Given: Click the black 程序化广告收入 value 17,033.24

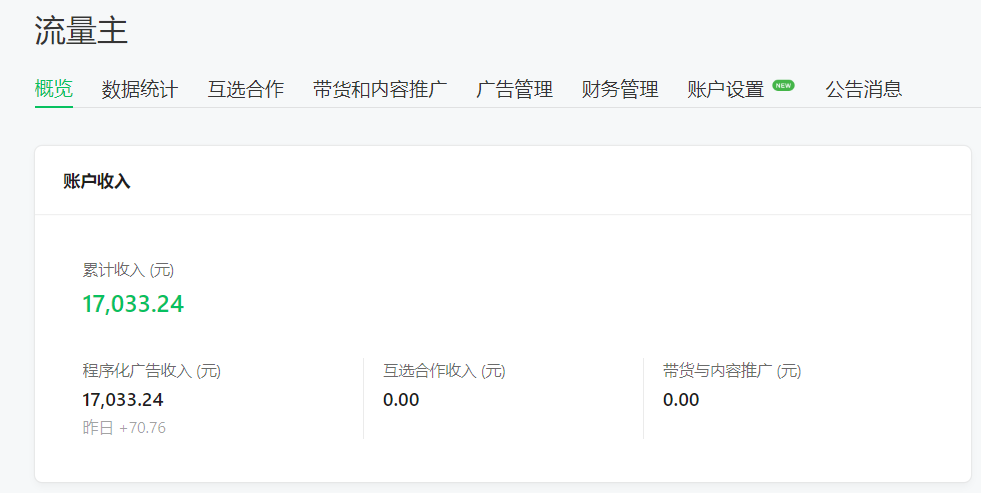Looking at the screenshot, I should pyautogui.click(x=123, y=400).
